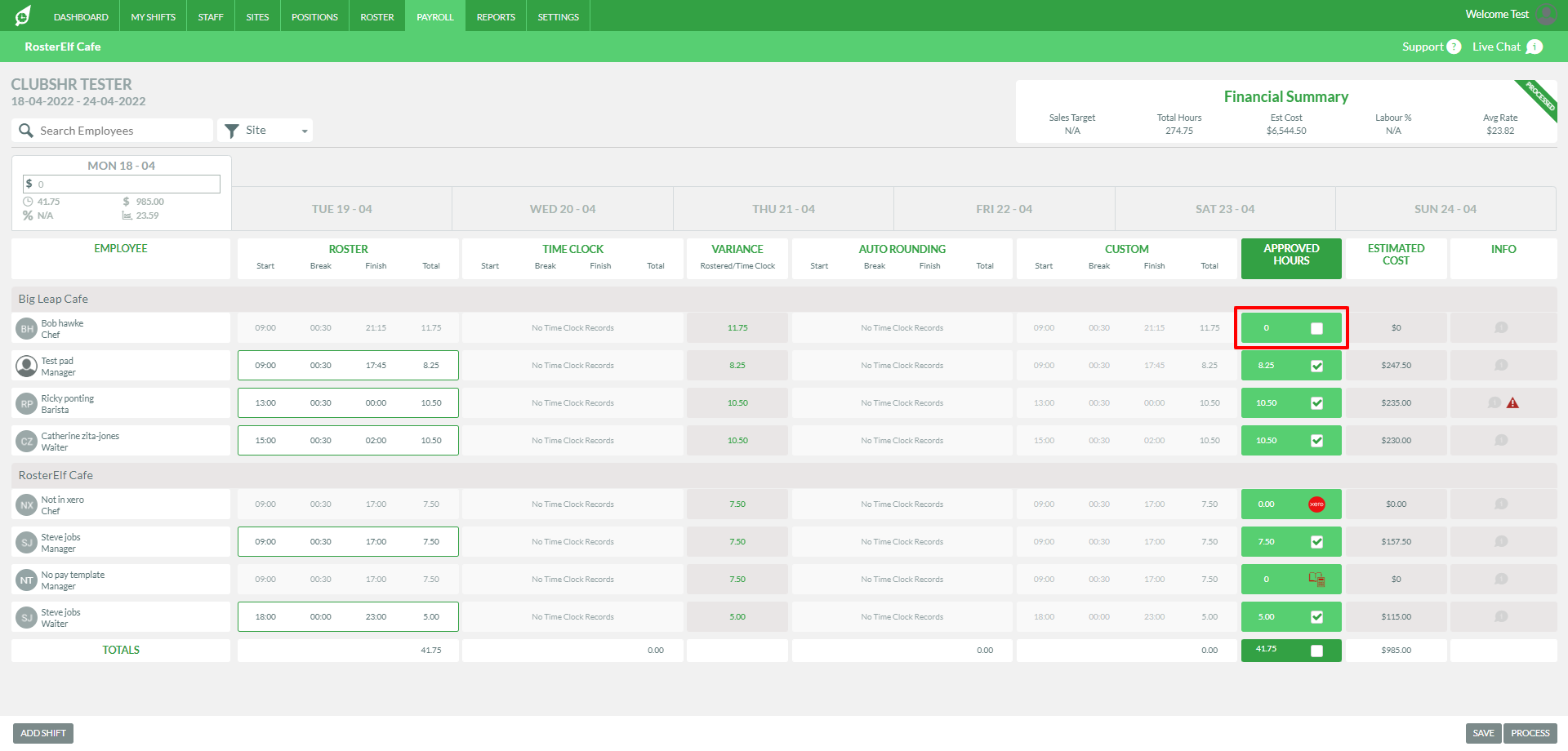Untick approved hours checkbox for Test pad
1568x751 pixels.
click(1316, 366)
